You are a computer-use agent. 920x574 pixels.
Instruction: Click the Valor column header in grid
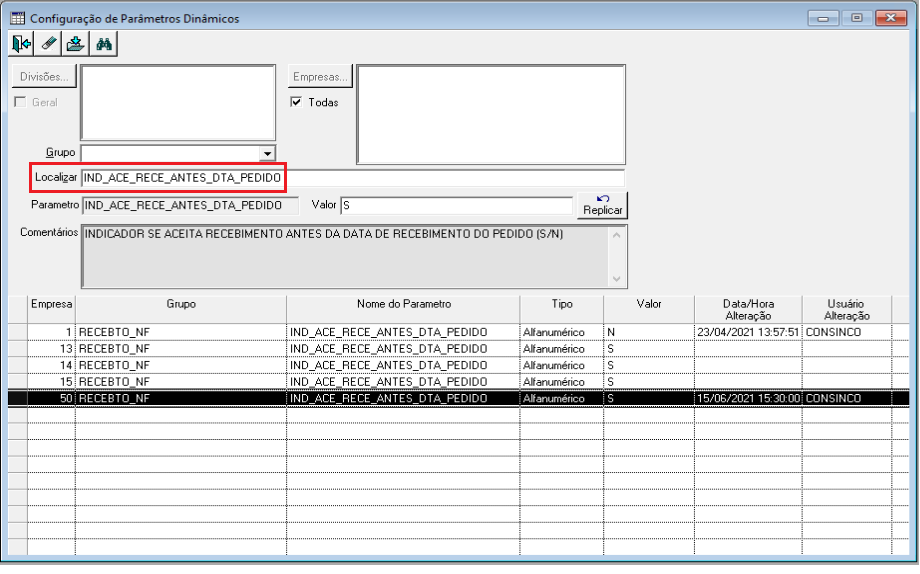tap(649, 309)
